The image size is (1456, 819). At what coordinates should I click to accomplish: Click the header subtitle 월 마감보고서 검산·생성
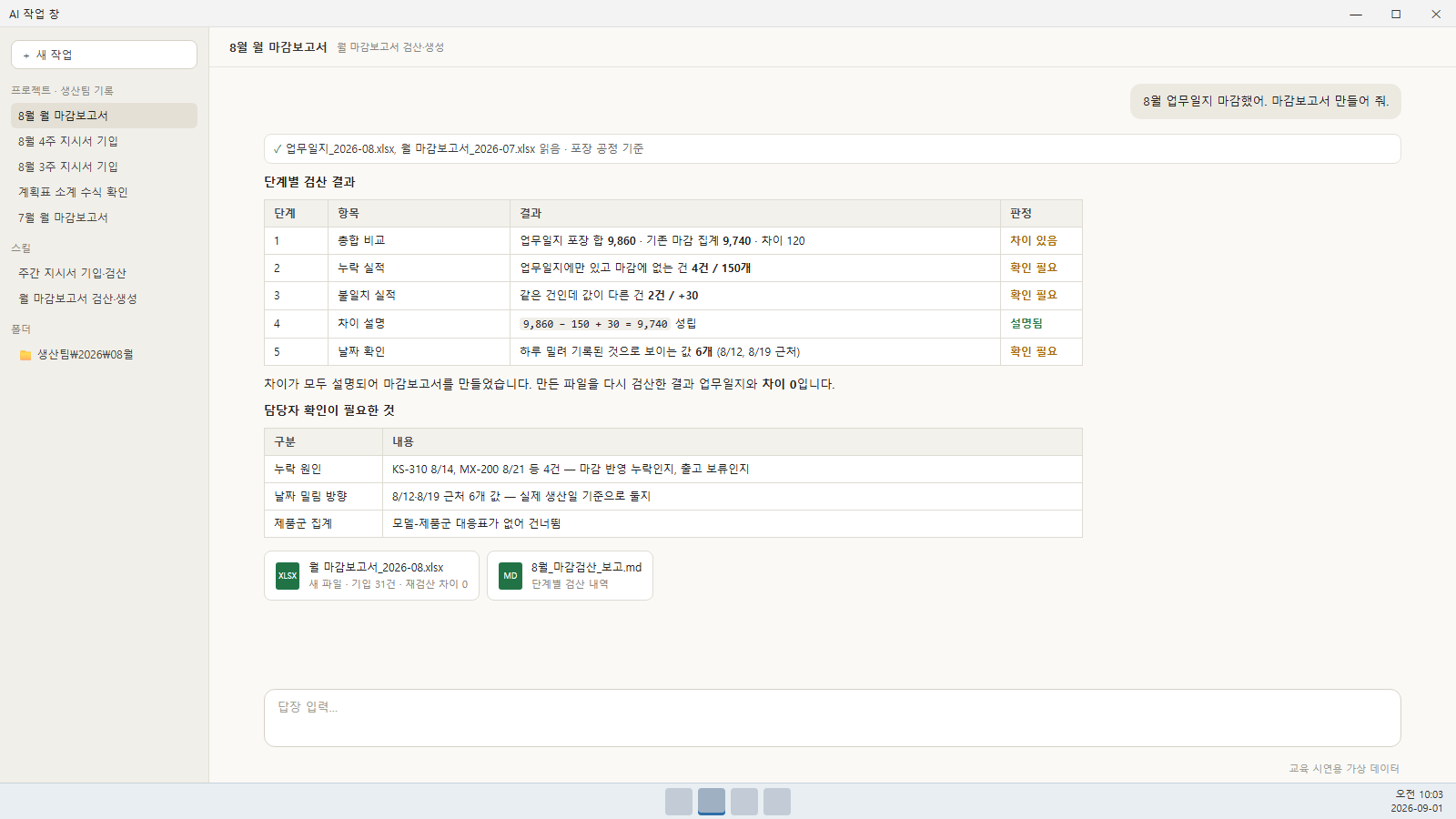click(390, 47)
